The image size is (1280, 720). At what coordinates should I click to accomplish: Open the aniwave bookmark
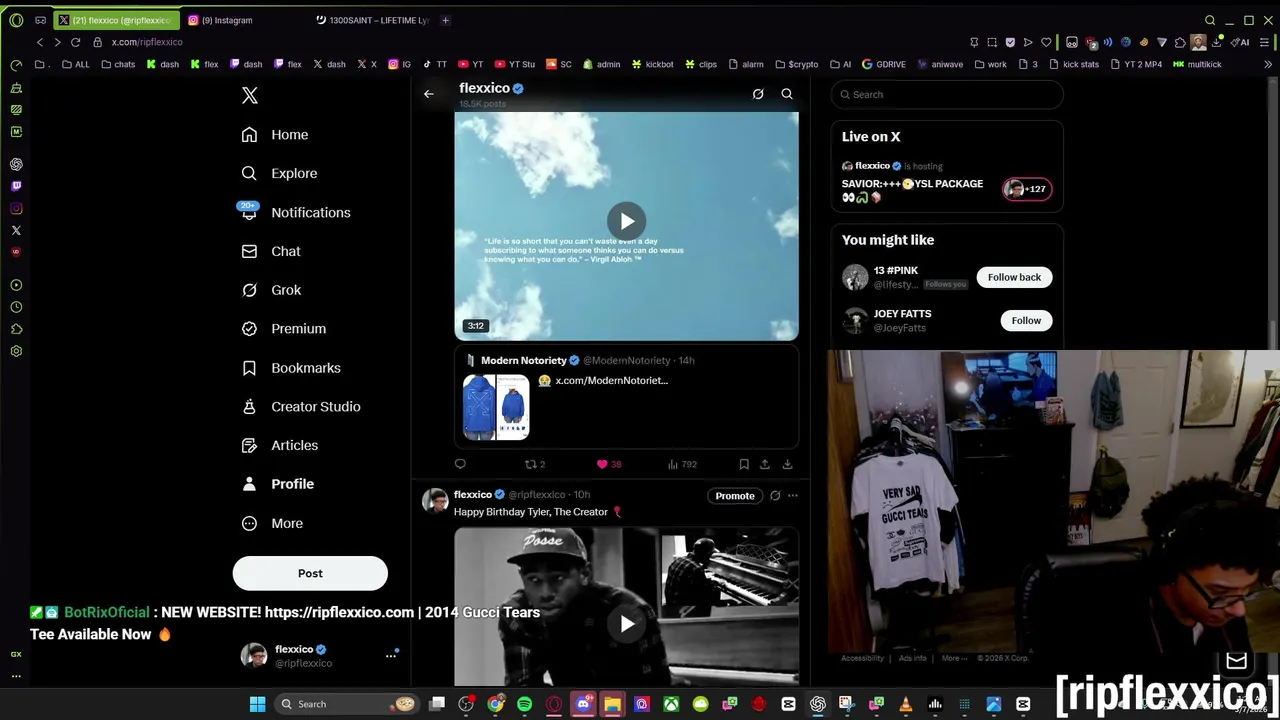point(940,64)
